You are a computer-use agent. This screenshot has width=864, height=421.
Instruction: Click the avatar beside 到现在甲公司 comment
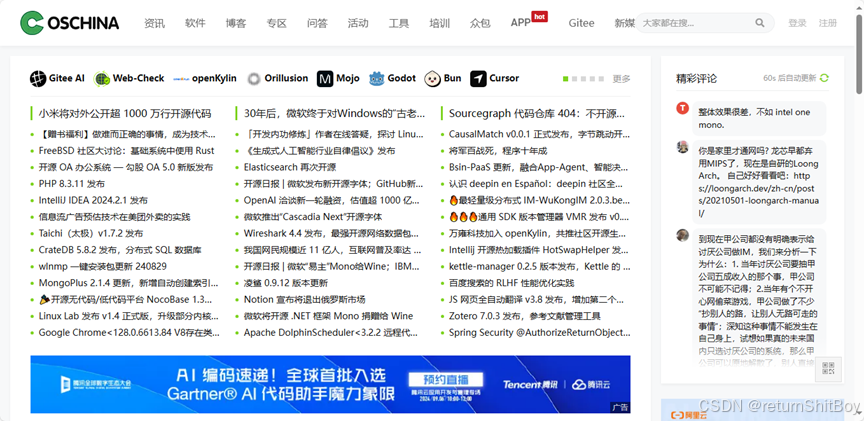point(683,235)
